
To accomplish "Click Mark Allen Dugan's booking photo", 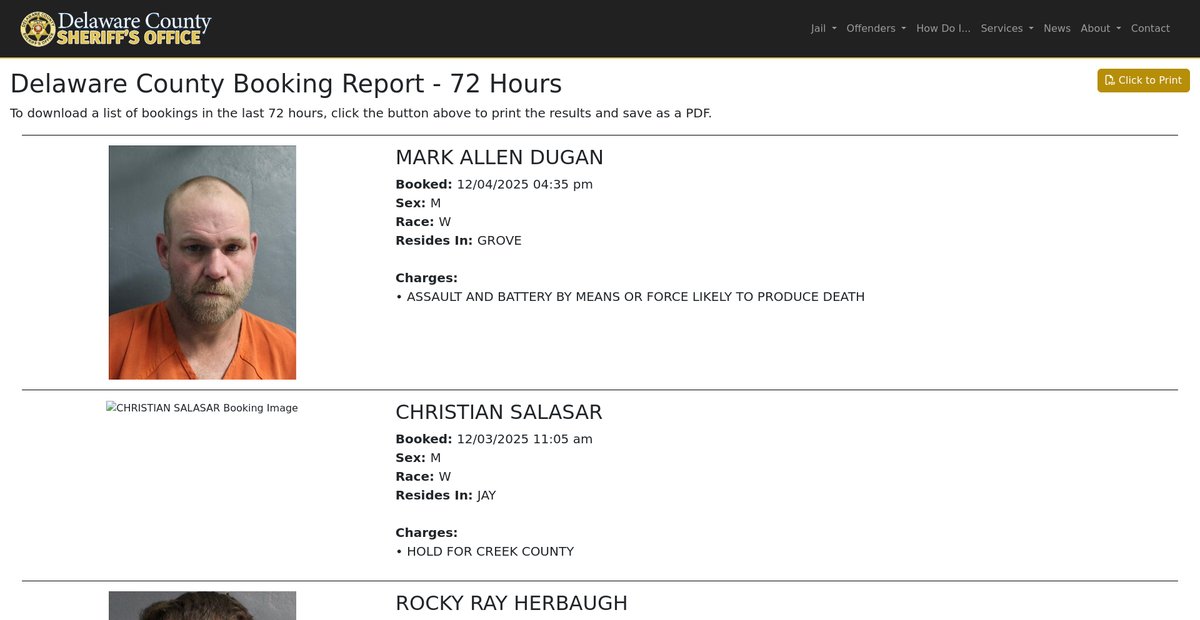I will click(202, 262).
